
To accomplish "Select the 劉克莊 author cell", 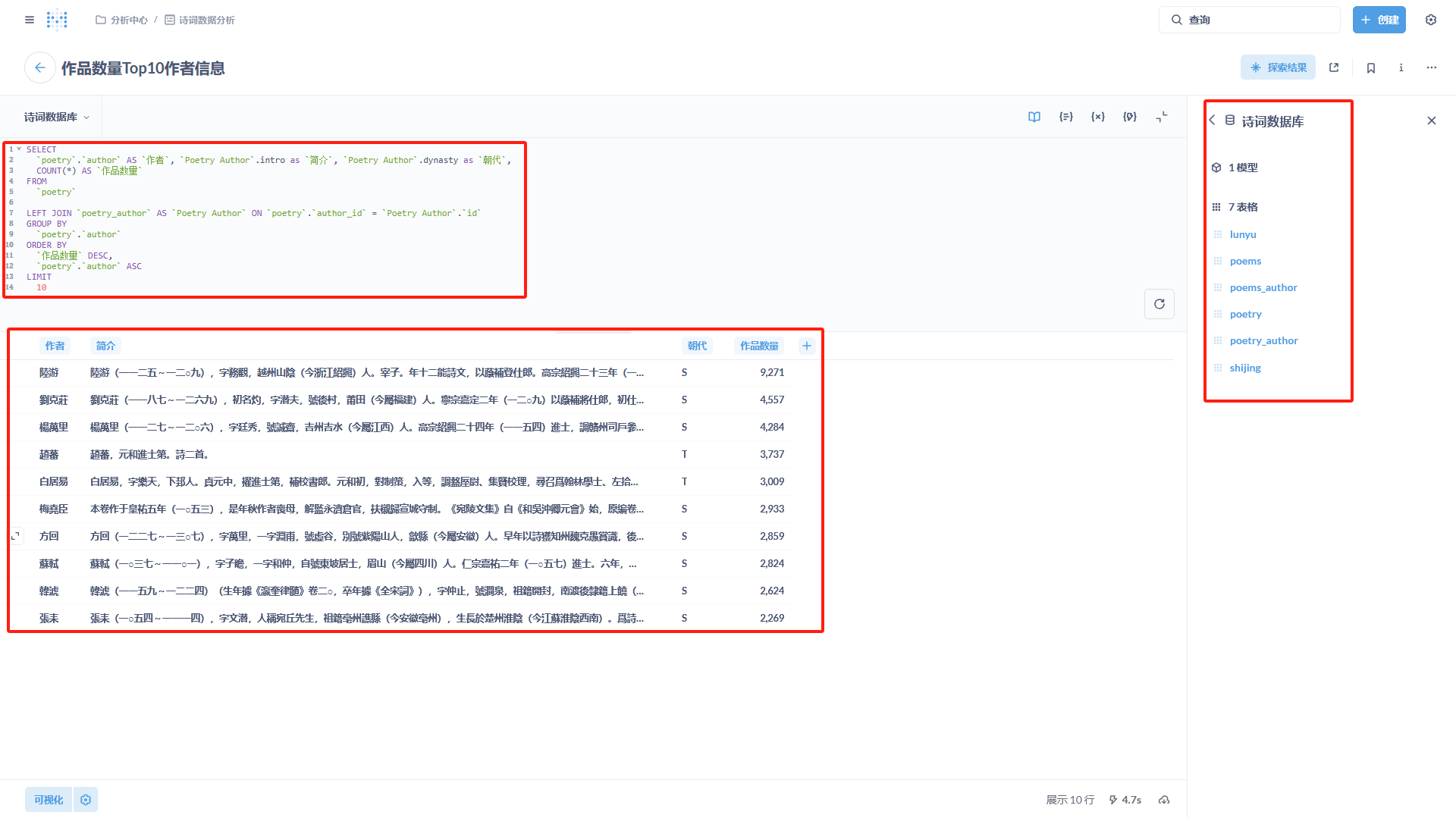I will coord(54,400).
